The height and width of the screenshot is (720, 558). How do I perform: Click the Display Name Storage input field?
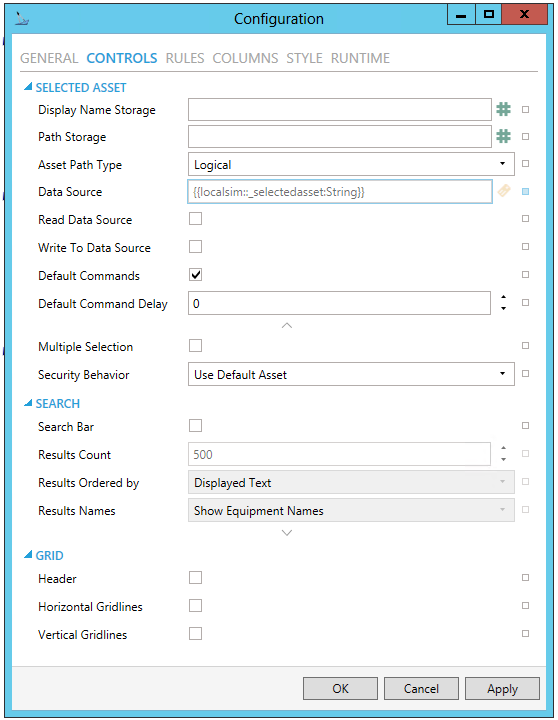(x=340, y=110)
